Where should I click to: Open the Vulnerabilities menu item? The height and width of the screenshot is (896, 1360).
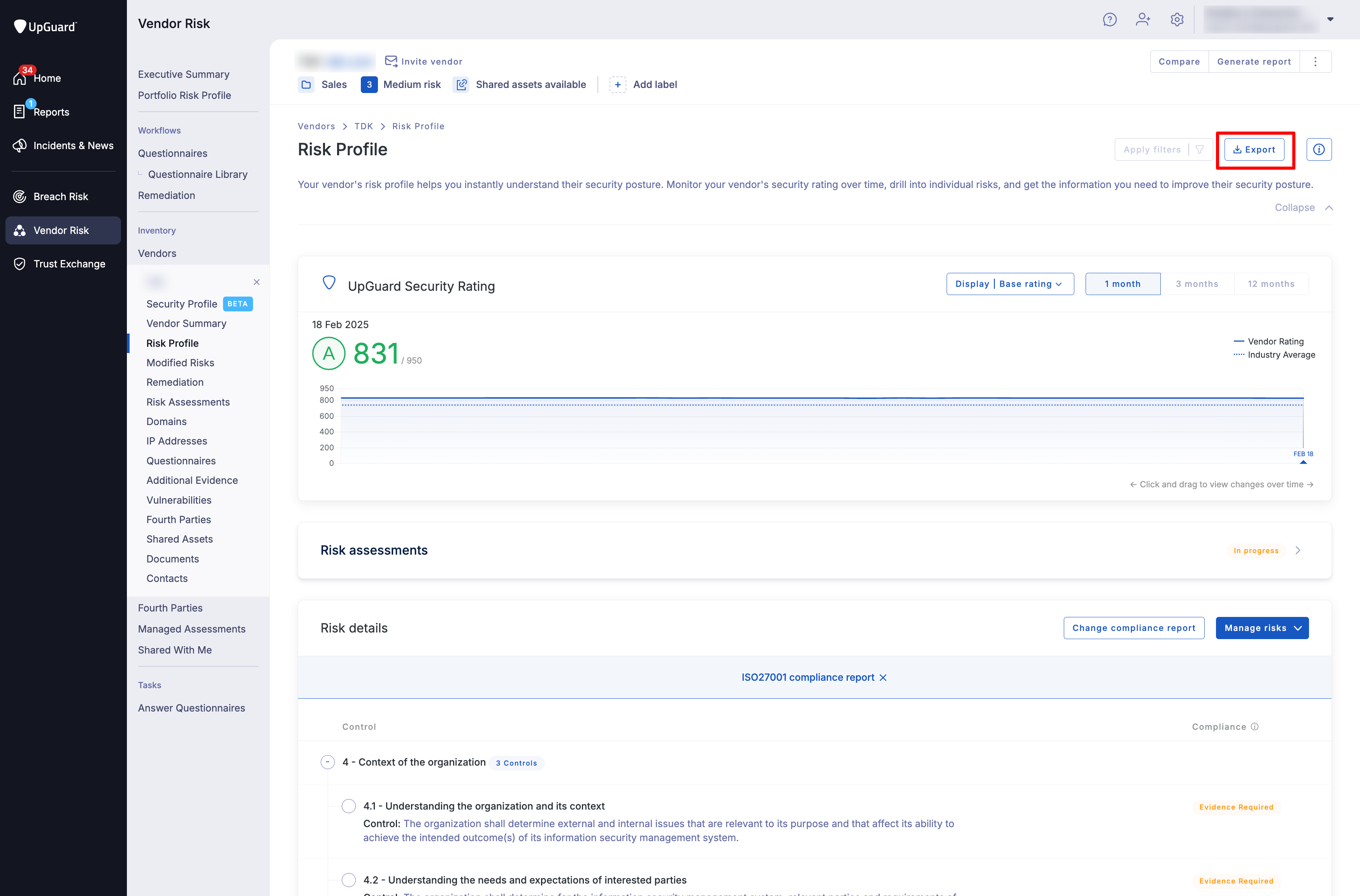click(179, 500)
